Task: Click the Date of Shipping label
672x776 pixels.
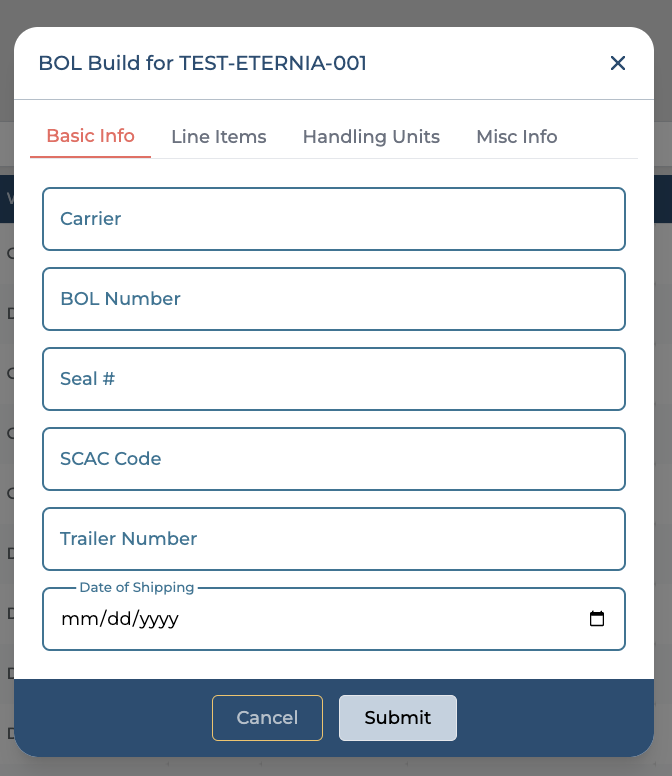Action: click(x=137, y=588)
